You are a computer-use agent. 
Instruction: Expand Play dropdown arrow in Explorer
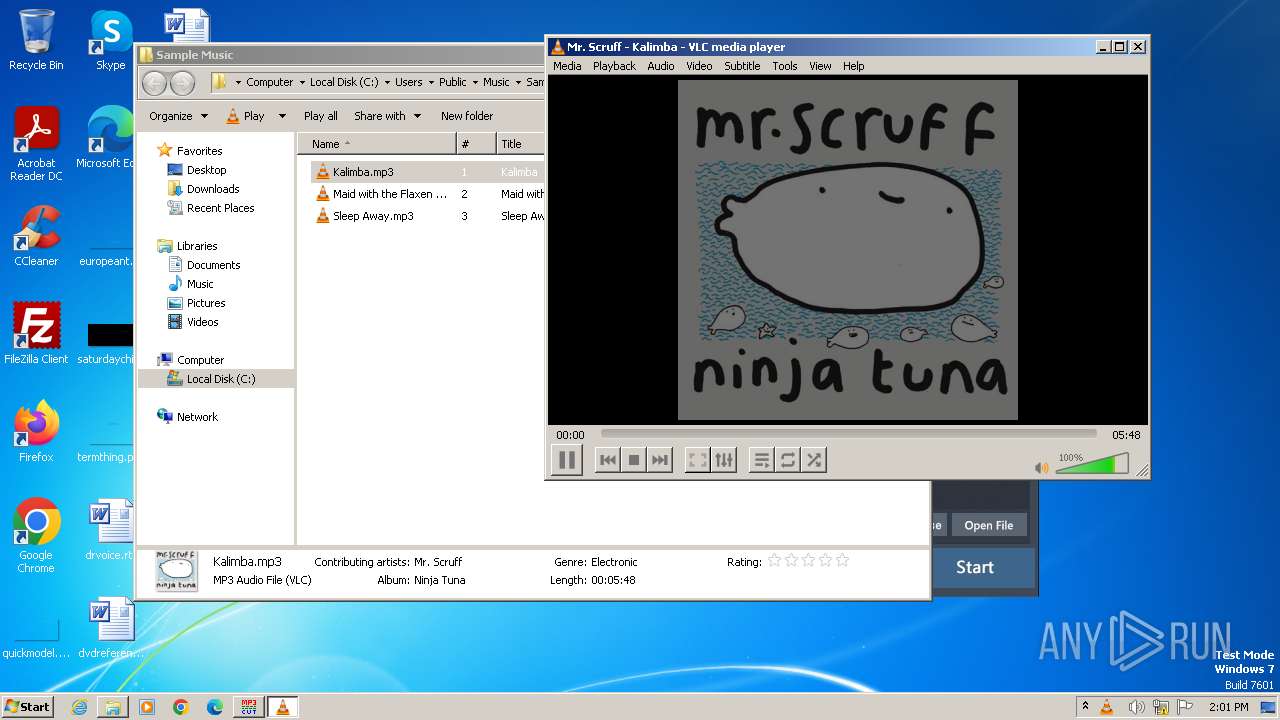click(282, 116)
